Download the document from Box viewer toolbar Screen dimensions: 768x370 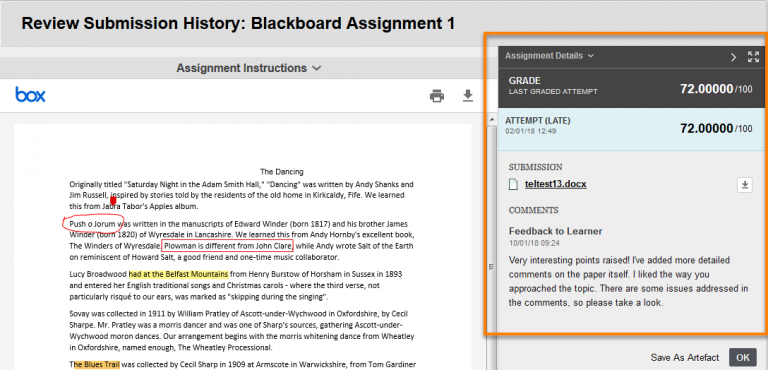click(x=468, y=96)
